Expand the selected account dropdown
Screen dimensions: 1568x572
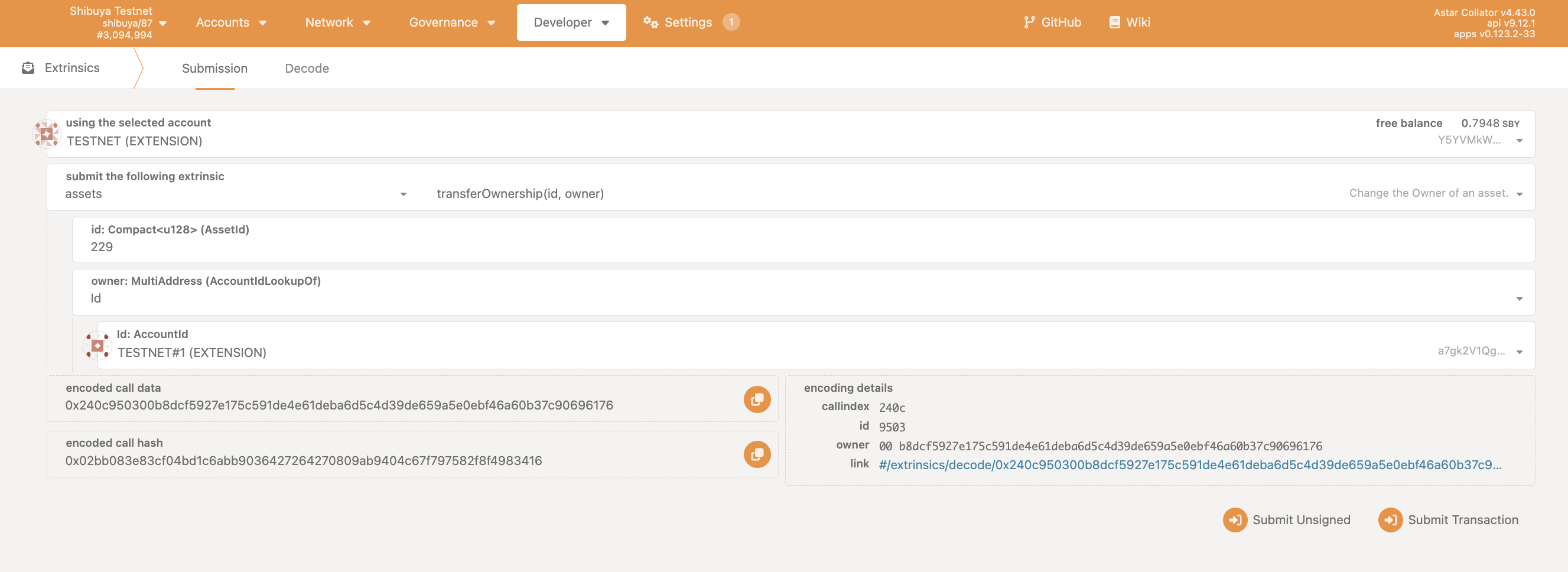[x=1520, y=141]
